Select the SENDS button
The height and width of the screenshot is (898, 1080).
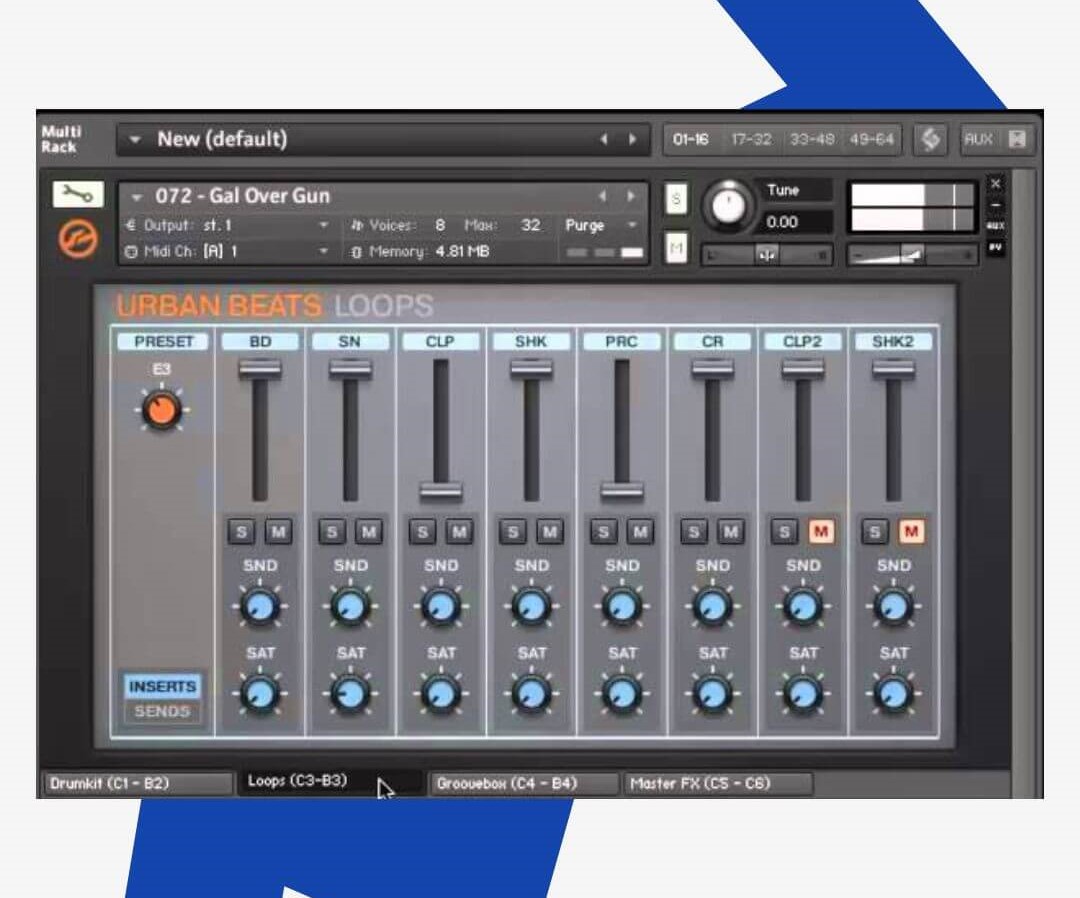point(161,712)
